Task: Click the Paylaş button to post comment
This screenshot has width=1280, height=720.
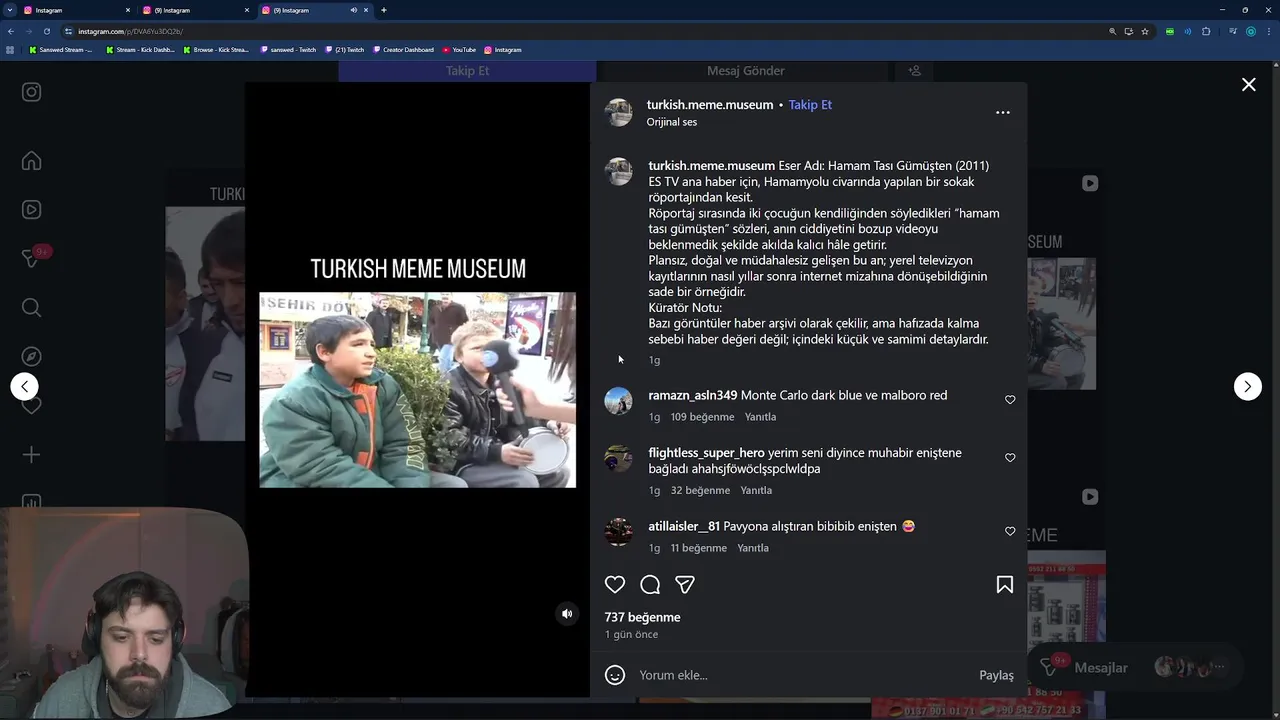Action: pyautogui.click(x=996, y=675)
